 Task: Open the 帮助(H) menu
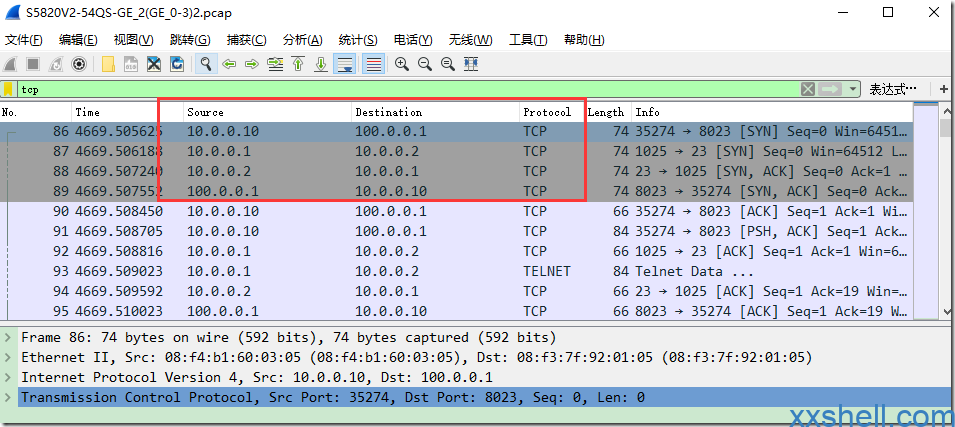(584, 40)
